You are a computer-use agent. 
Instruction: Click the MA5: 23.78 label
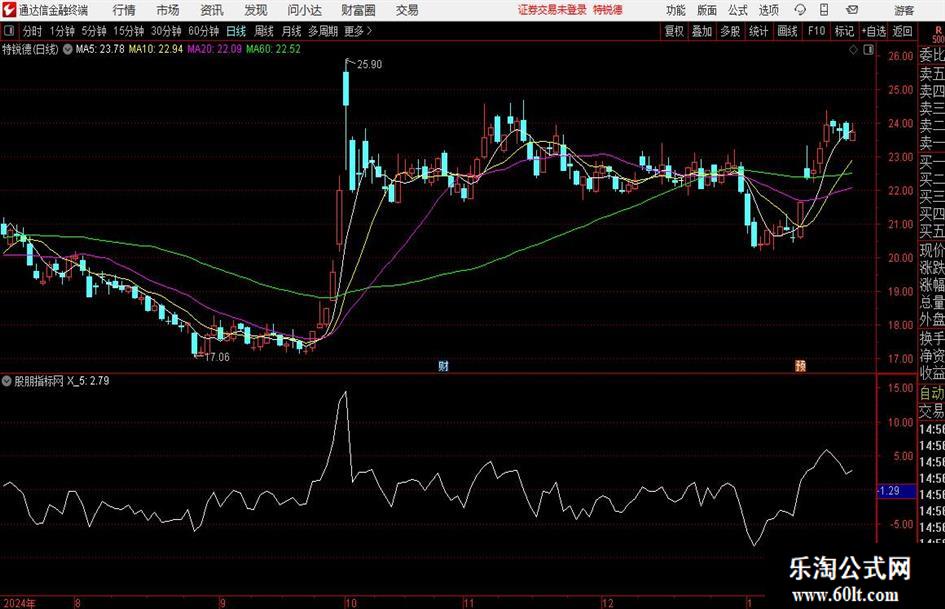pyautogui.click(x=99, y=49)
